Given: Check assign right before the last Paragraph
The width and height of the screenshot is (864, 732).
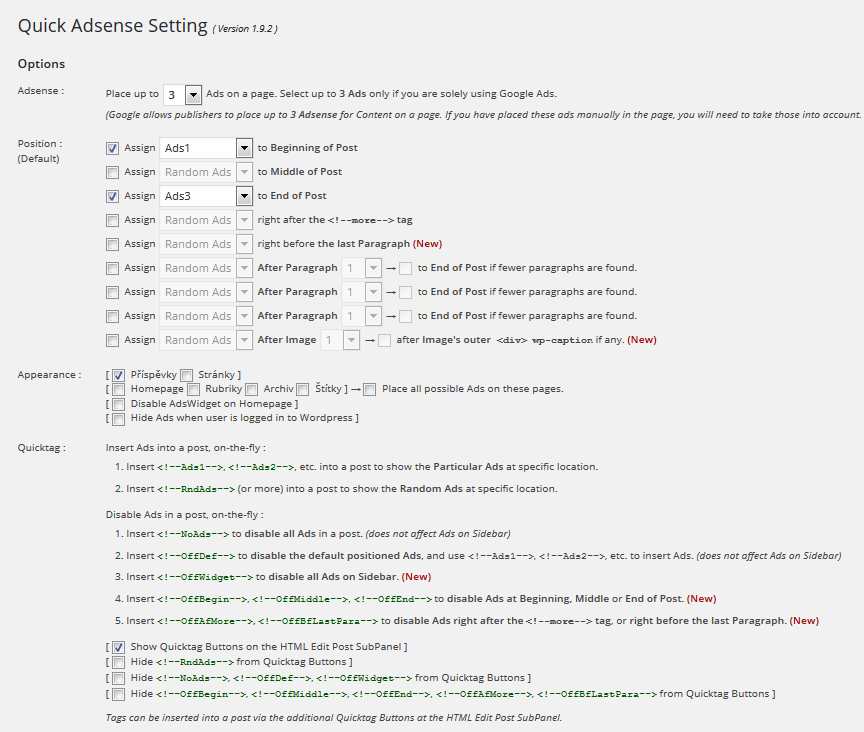Looking at the screenshot, I should (113, 244).
